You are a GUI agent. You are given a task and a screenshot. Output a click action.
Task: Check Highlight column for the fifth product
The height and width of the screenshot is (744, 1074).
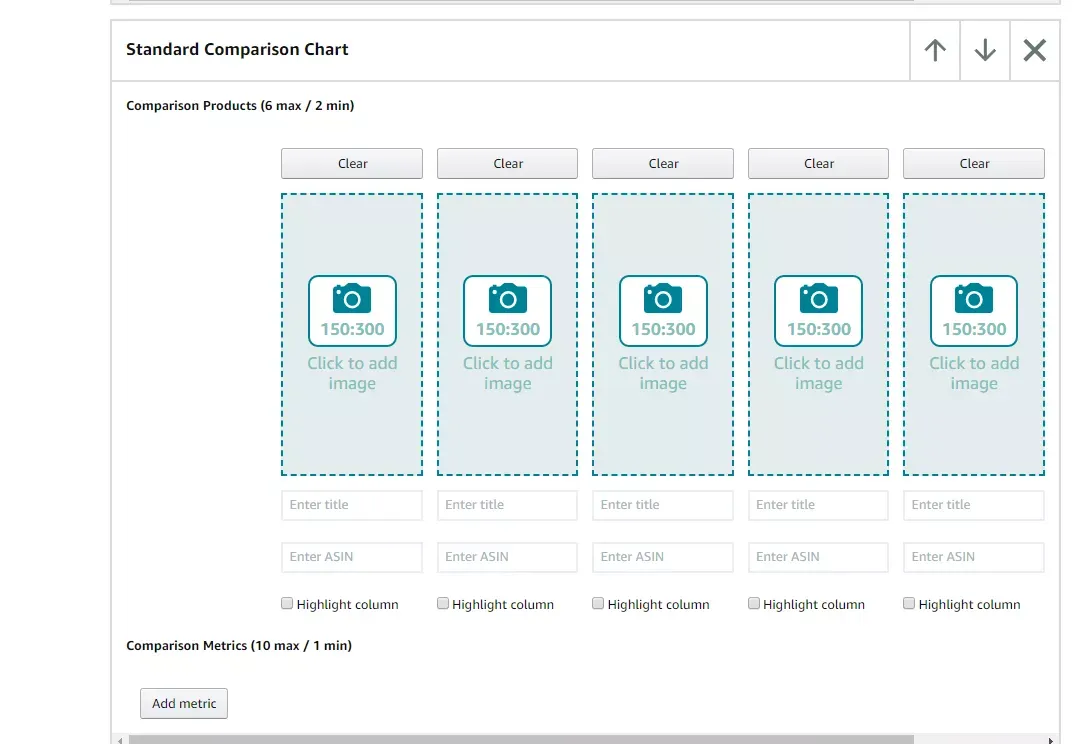point(909,604)
